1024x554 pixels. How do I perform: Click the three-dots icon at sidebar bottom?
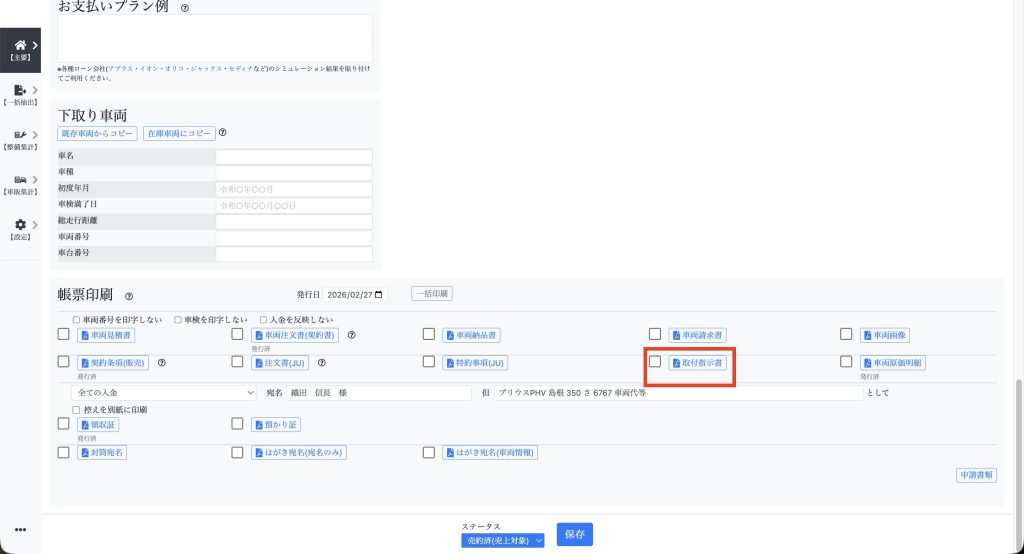click(x=20, y=529)
